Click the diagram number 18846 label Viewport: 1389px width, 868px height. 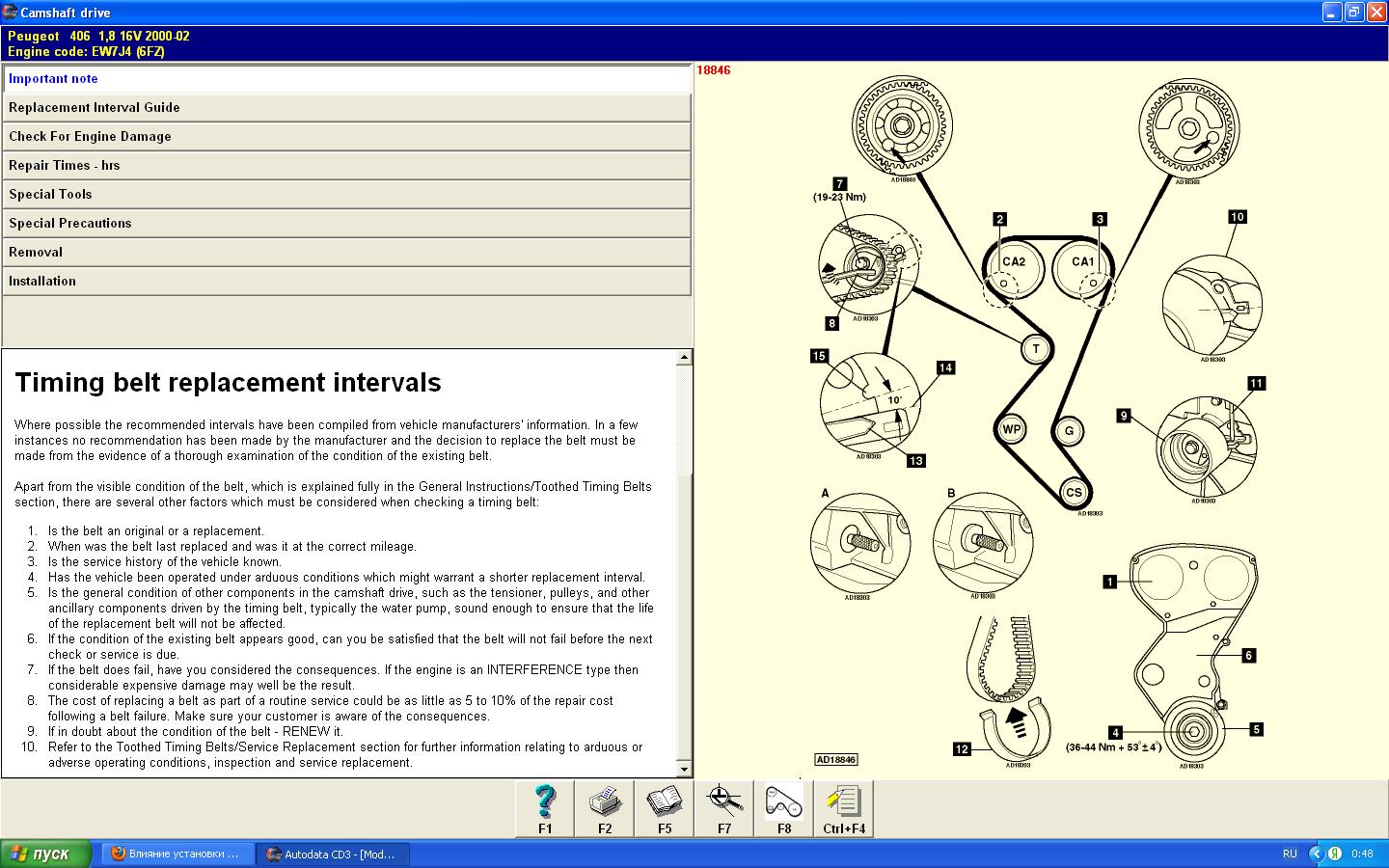point(714,70)
